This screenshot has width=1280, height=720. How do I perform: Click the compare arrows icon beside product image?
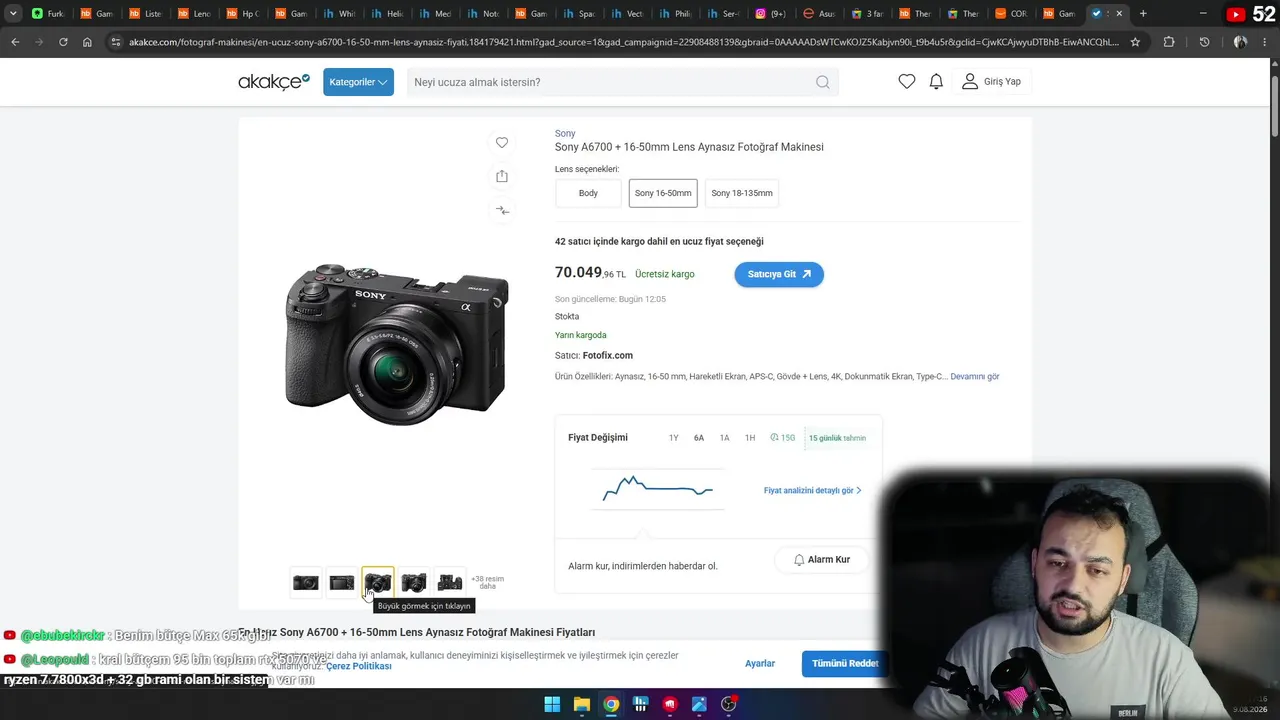tap(502, 210)
